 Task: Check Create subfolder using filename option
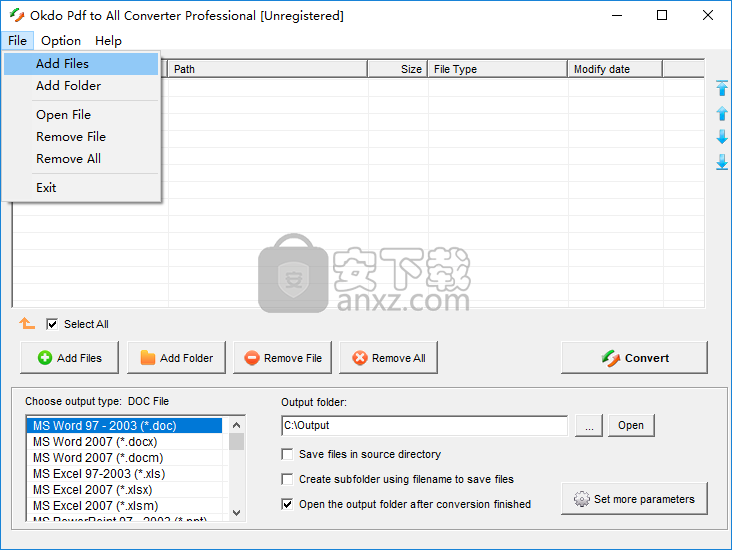click(x=287, y=479)
